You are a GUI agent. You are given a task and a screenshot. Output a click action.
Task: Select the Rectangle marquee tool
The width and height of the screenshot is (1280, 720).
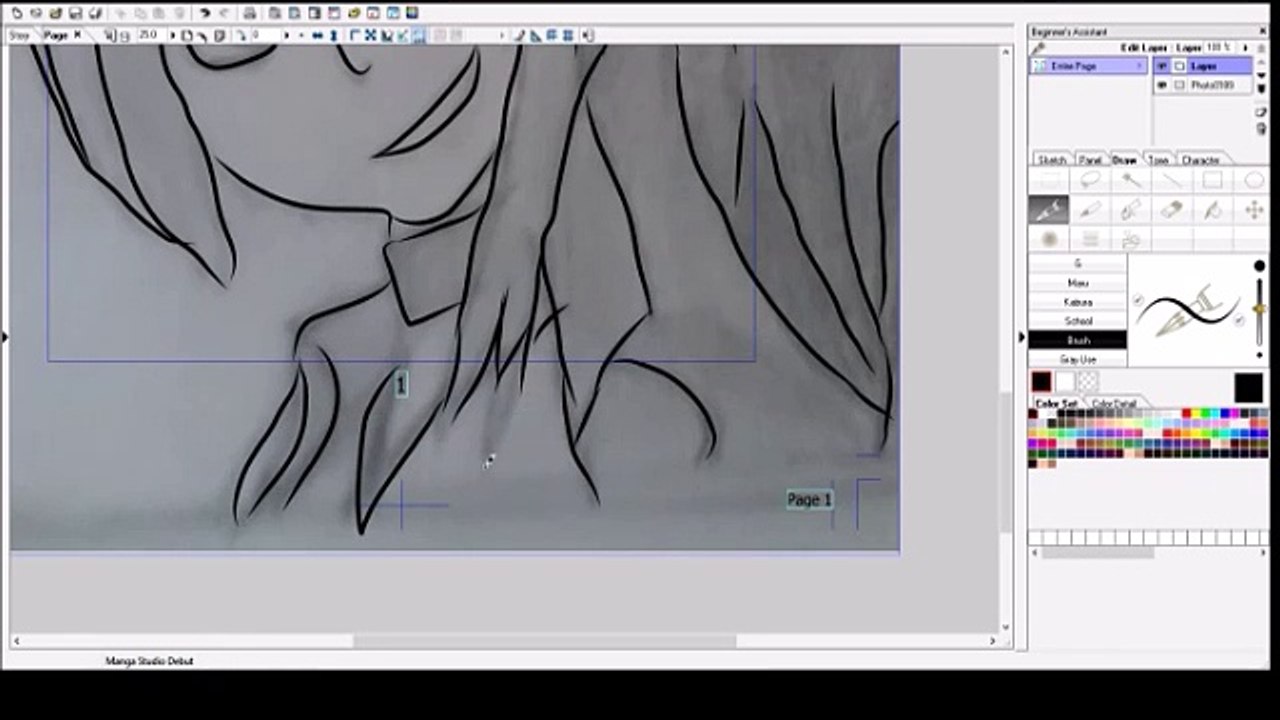1049,180
